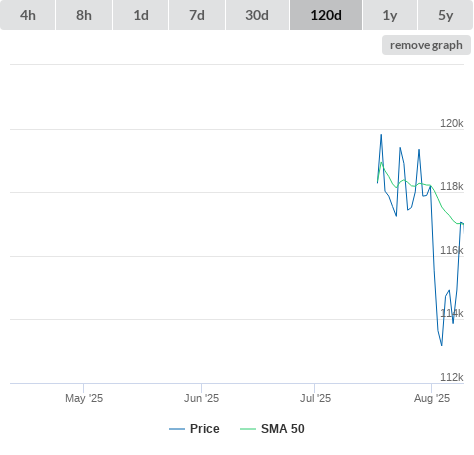
Task: Choose the 1d range tab
Action: [x=141, y=15]
